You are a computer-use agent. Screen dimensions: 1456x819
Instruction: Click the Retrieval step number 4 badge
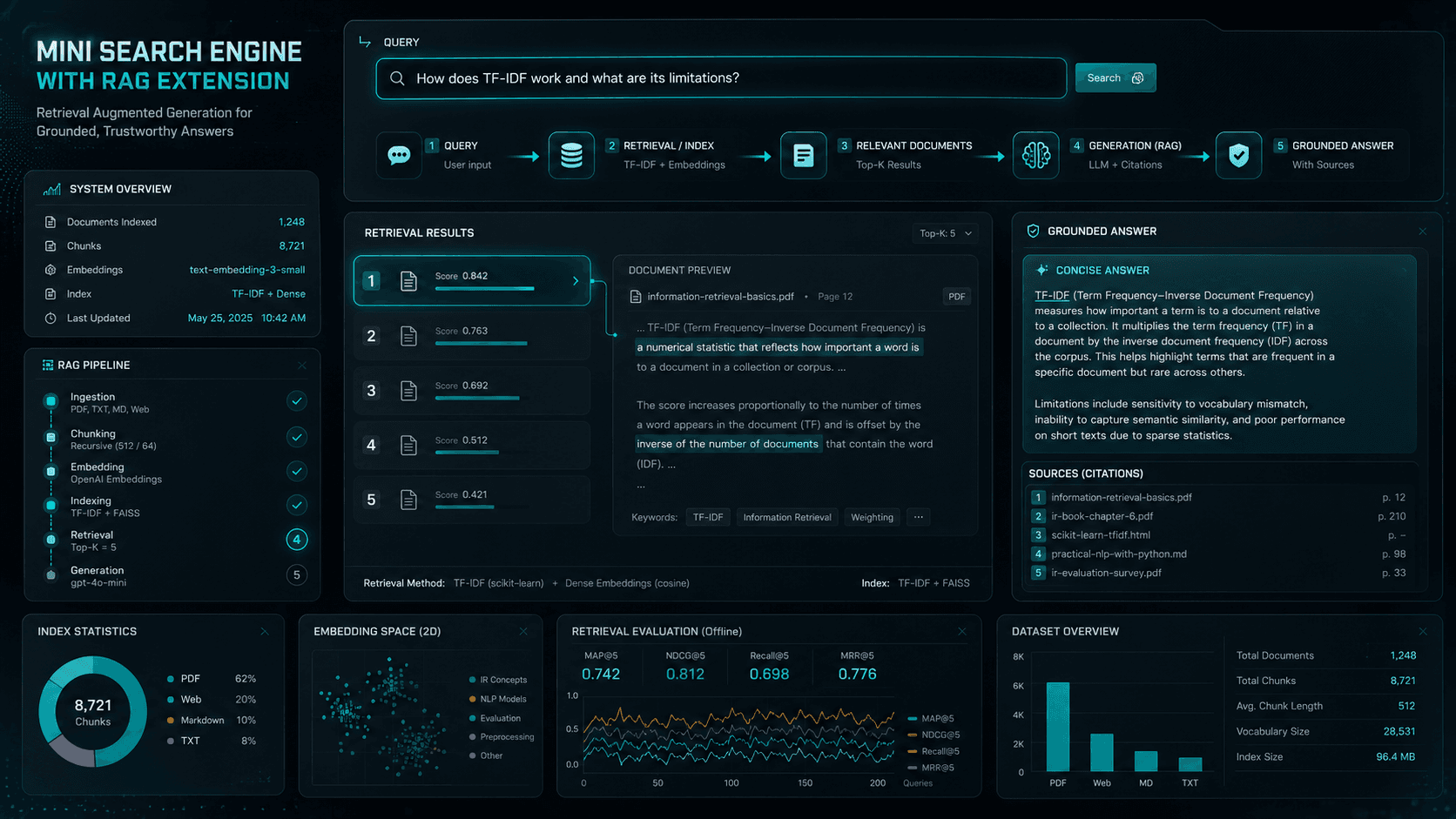(297, 540)
